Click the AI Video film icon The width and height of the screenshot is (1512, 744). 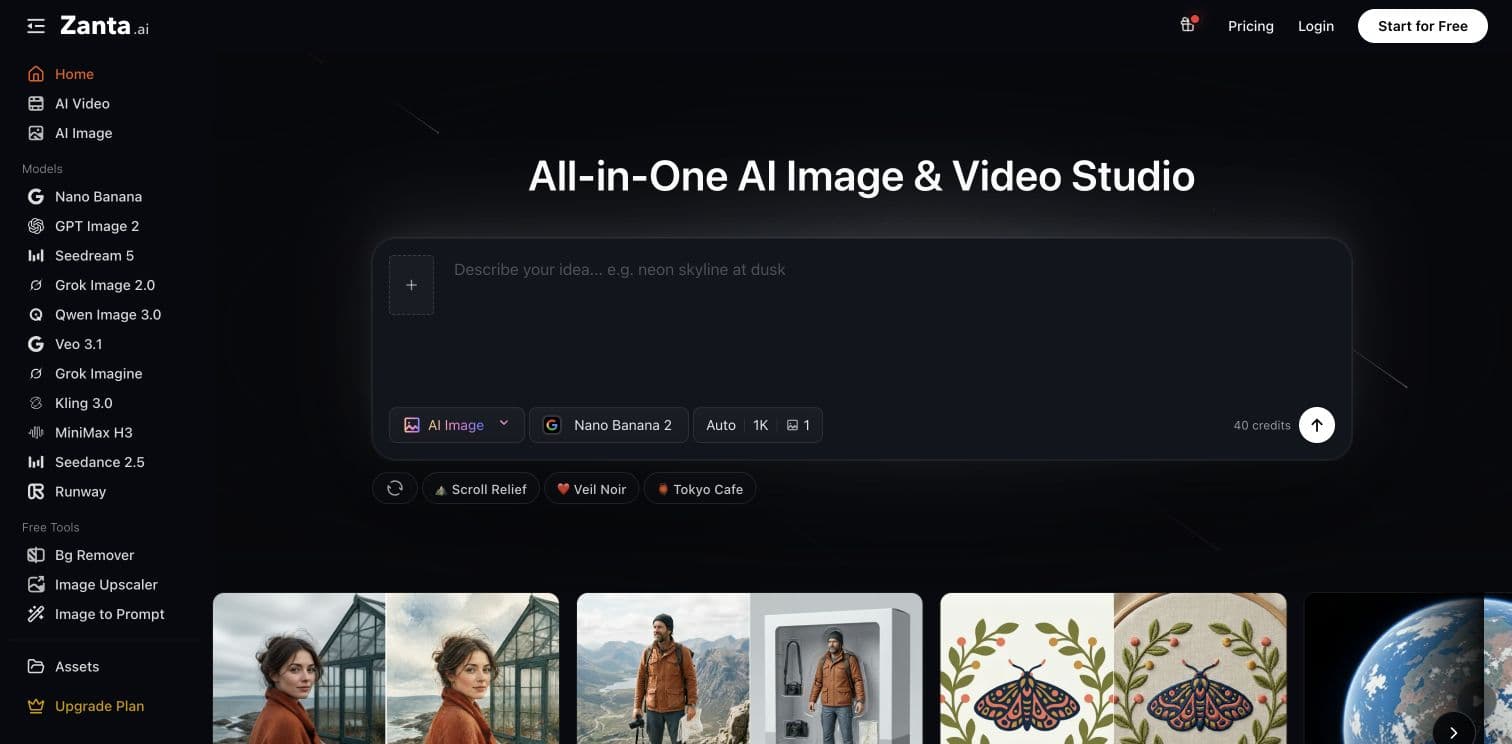pyautogui.click(x=36, y=104)
